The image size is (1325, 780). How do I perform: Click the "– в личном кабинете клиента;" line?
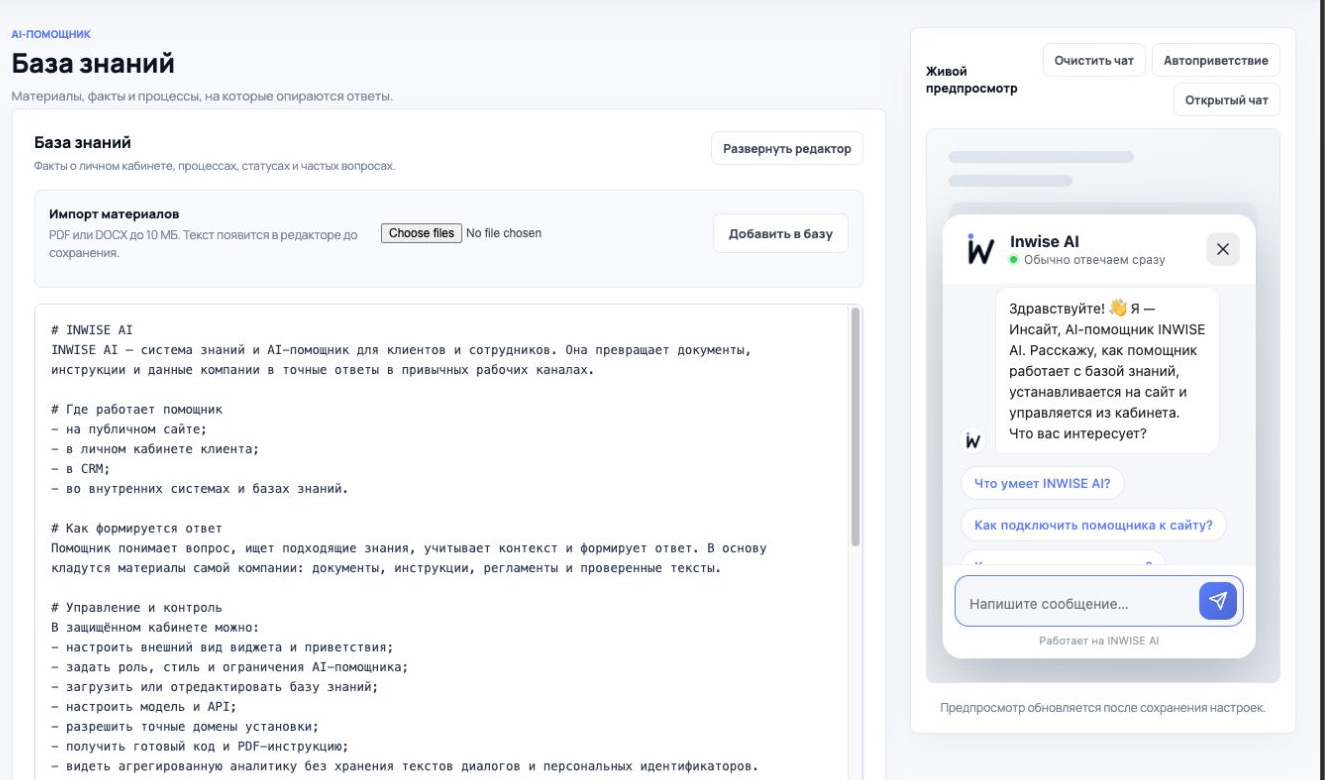coord(154,449)
